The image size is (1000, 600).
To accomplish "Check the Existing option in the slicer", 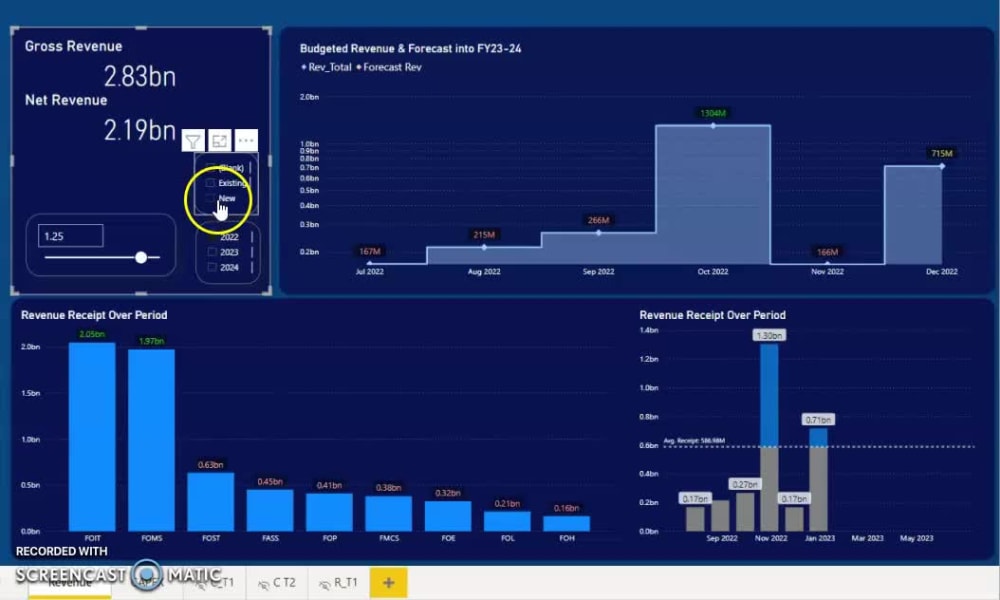I will tap(211, 183).
